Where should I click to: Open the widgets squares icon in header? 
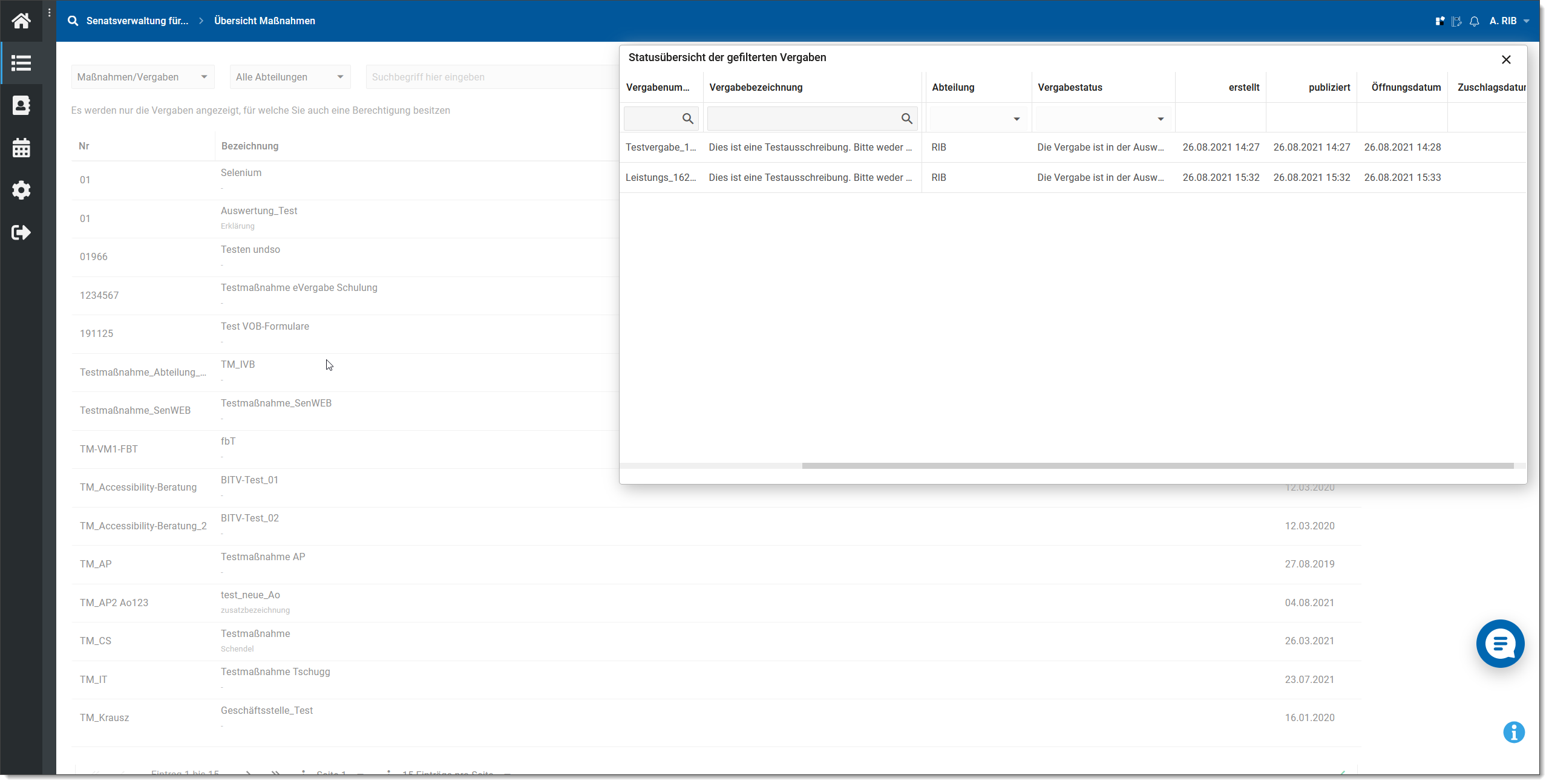(1440, 21)
